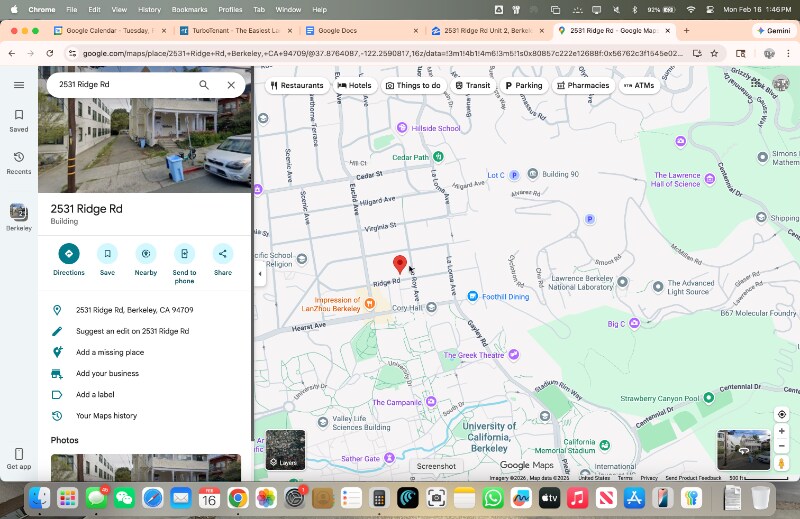Show your location with the target icon
Image resolution: width=800 pixels, height=519 pixels.
(x=782, y=414)
